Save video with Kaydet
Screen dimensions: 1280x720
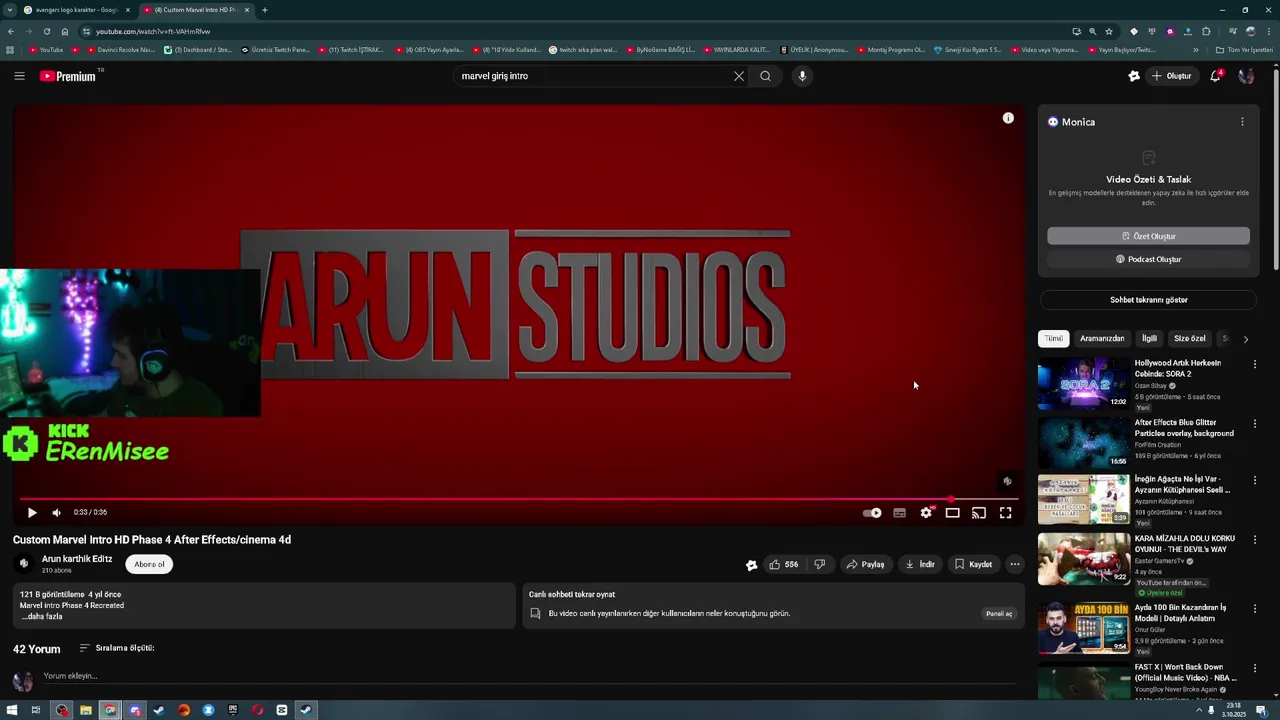(x=973, y=564)
